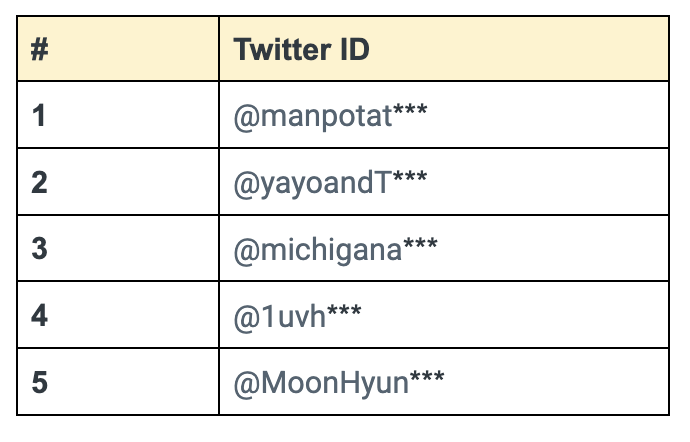690x442 pixels.
Task: Click the @ symbol before MoonHyun
Action: (x=247, y=384)
